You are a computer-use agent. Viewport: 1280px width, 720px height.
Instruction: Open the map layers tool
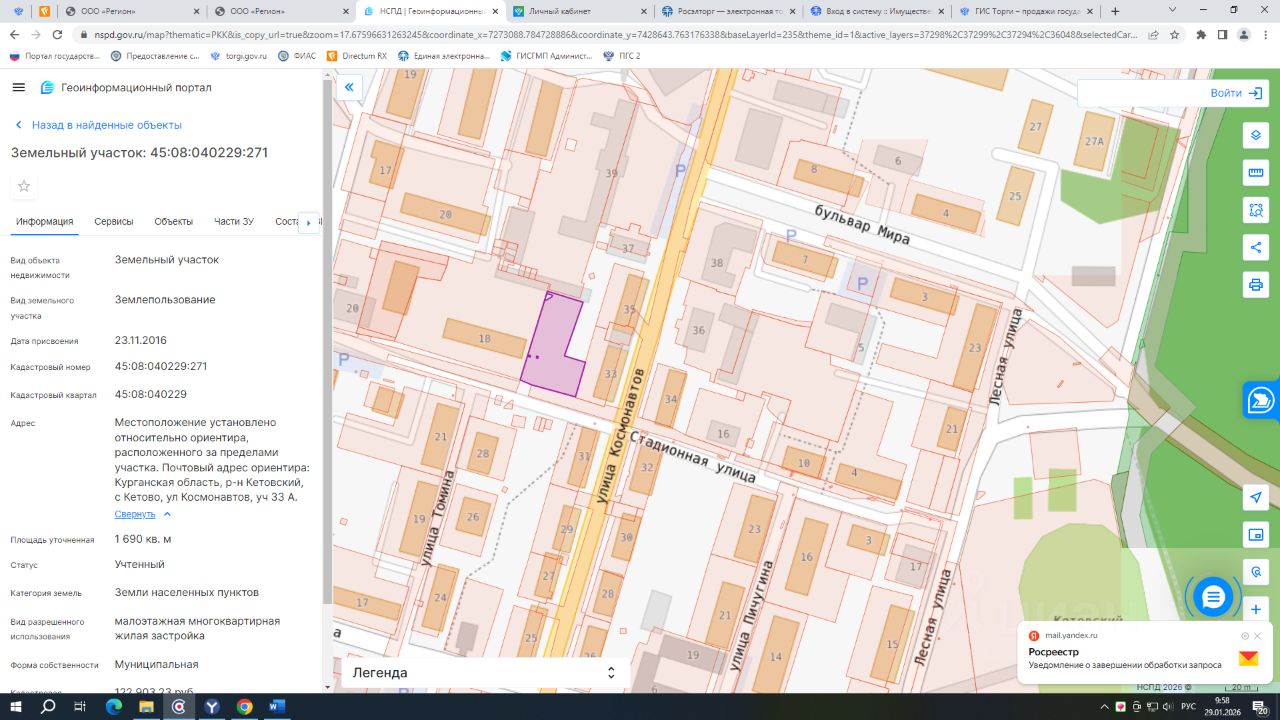click(x=1256, y=136)
